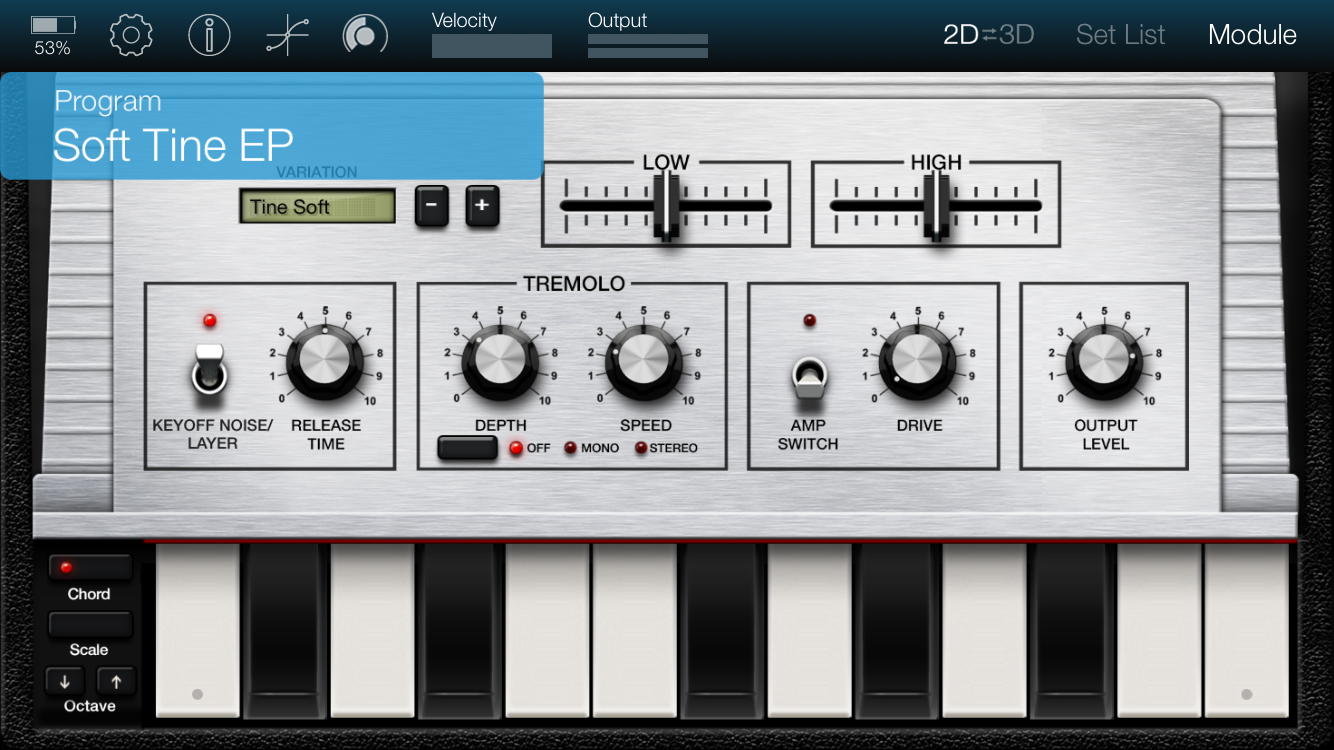Click the TREMOLO section label
The image size is (1334, 750).
click(x=574, y=284)
